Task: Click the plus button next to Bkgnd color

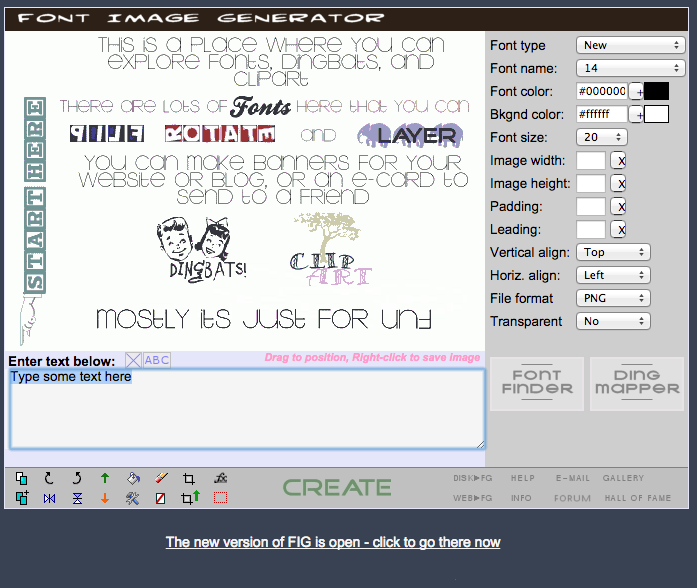Action: 637,115
